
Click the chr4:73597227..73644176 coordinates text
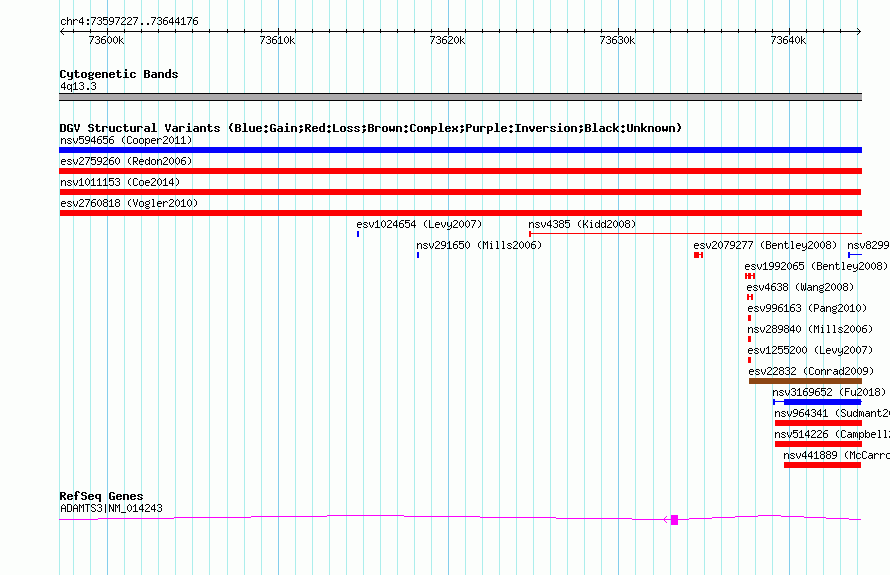tap(129, 22)
